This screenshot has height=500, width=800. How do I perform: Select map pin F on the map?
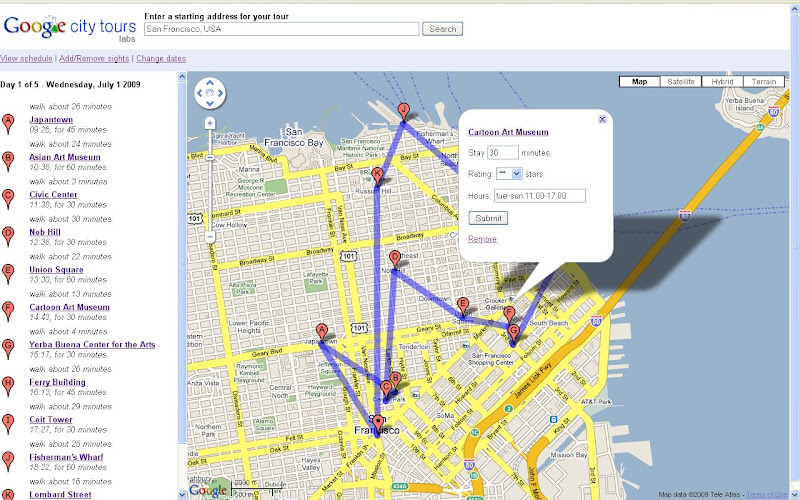click(509, 315)
